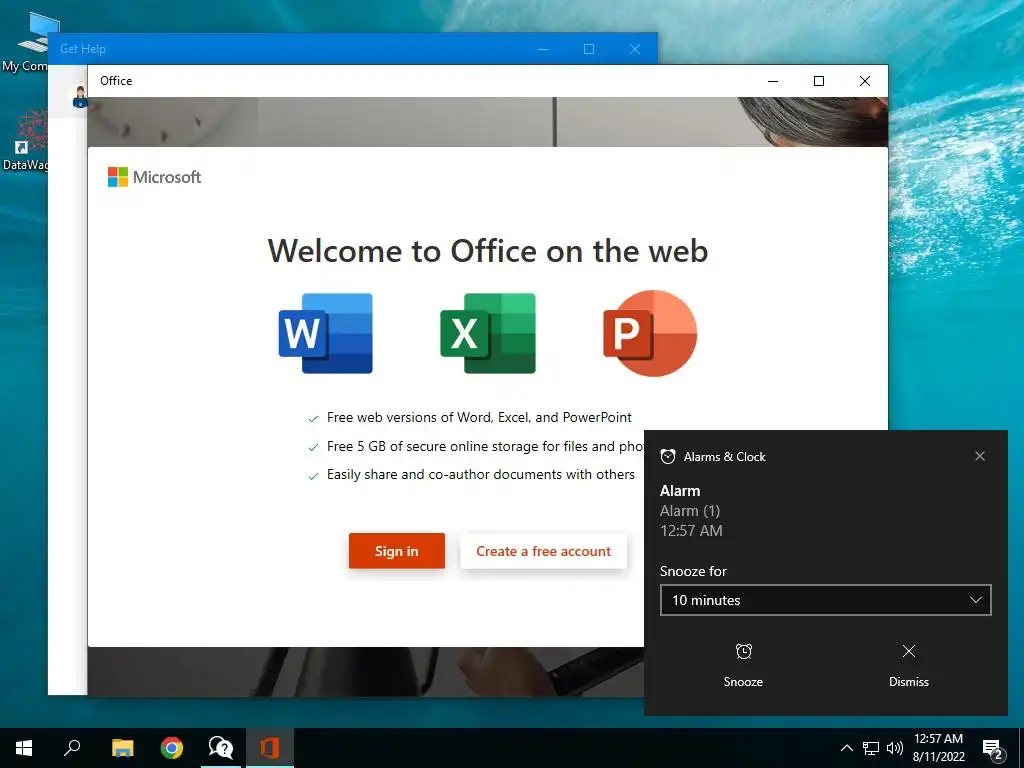Close the Alarms & Clock notification
This screenshot has width=1024, height=768.
click(x=980, y=456)
